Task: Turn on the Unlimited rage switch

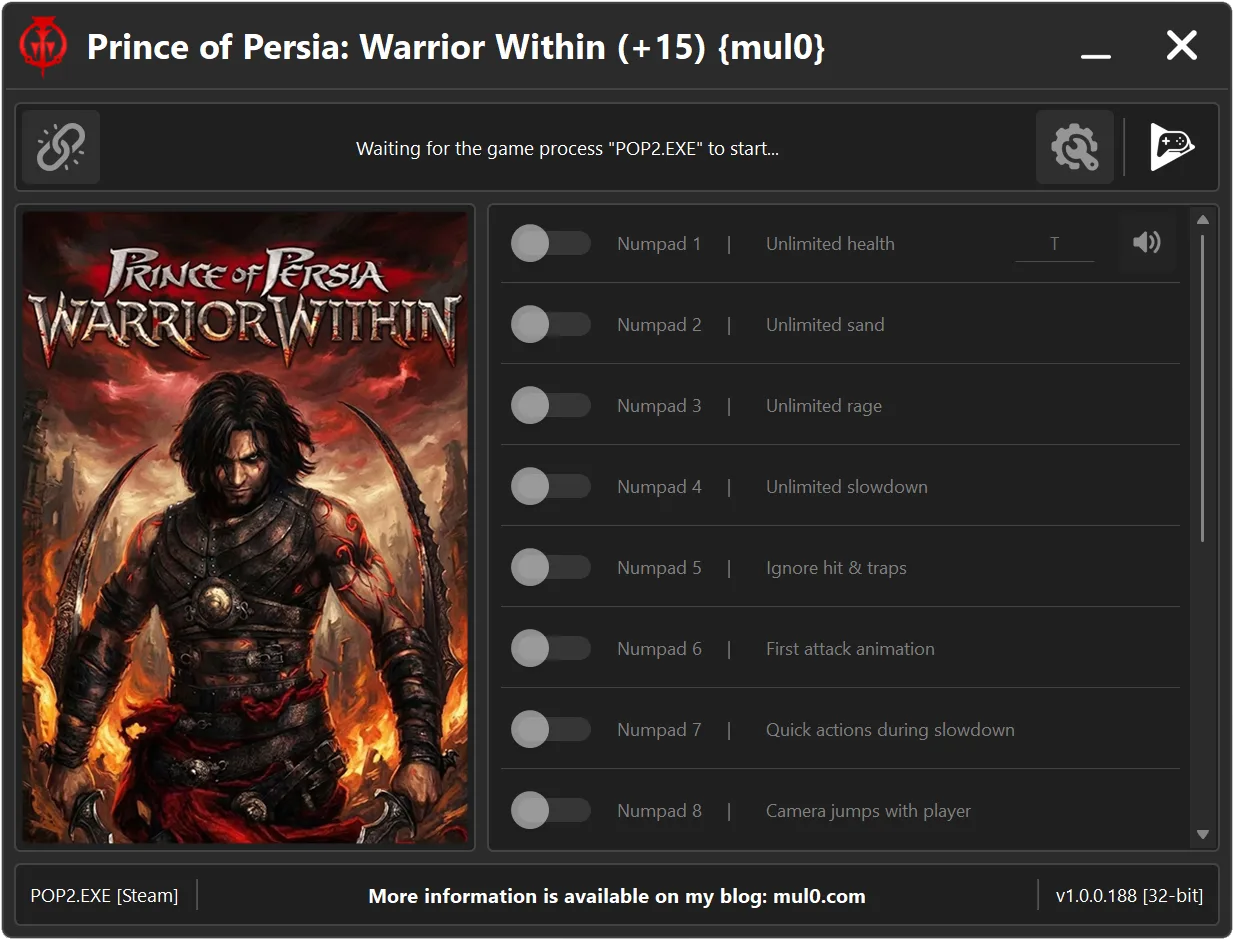Action: click(550, 405)
